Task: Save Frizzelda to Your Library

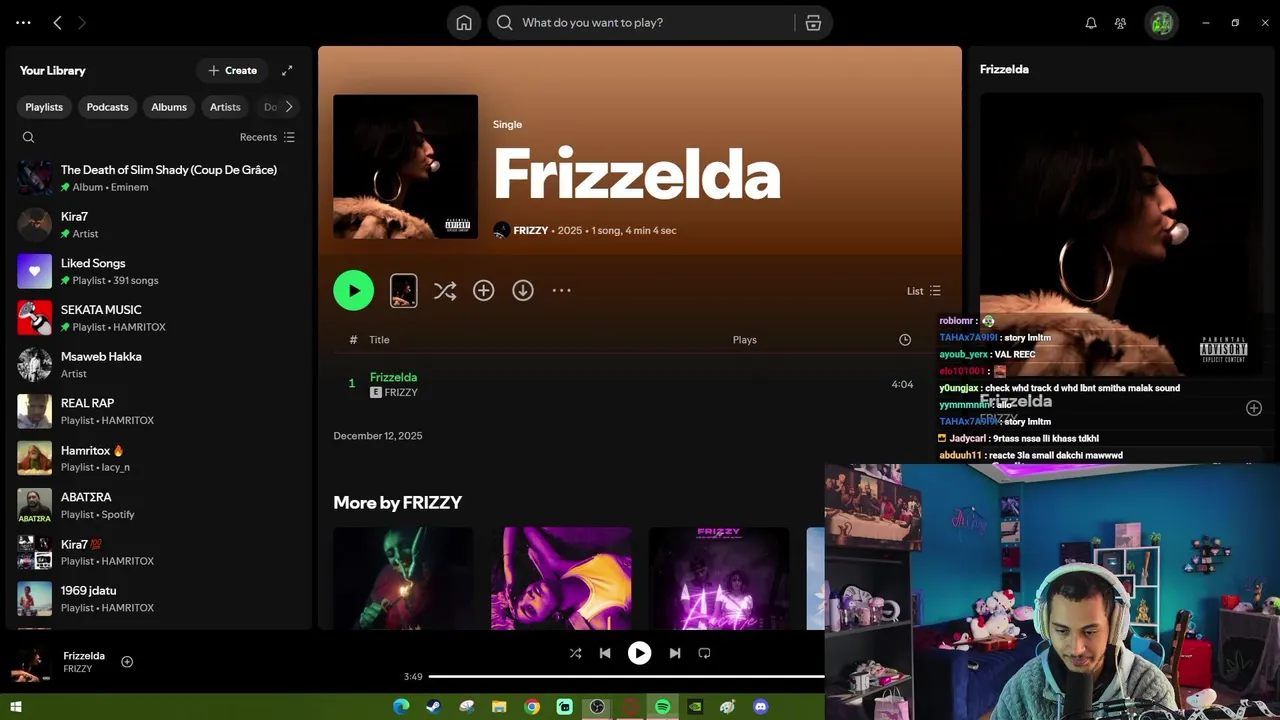Action: 484,291
